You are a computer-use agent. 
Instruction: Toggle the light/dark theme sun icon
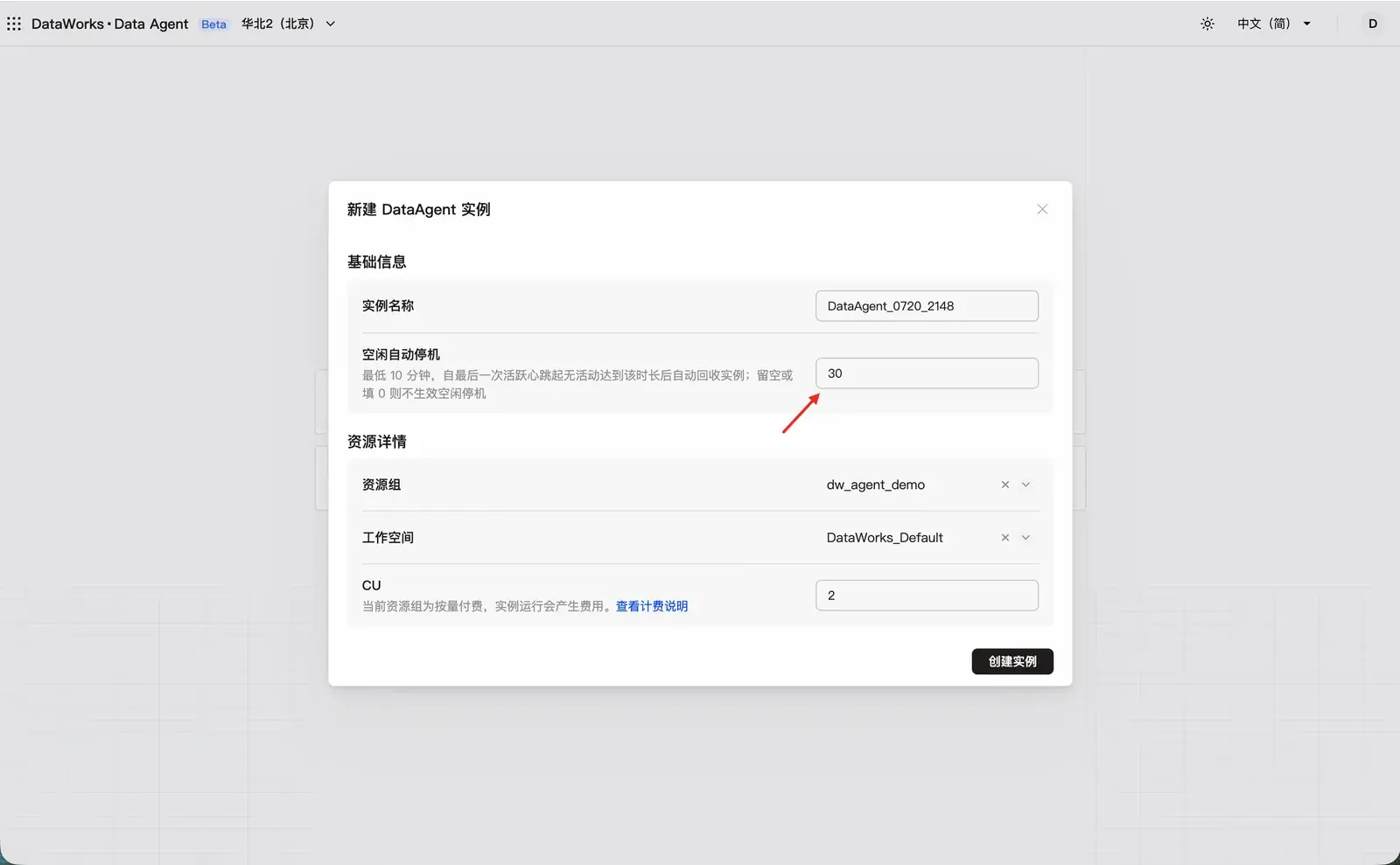[x=1207, y=24]
